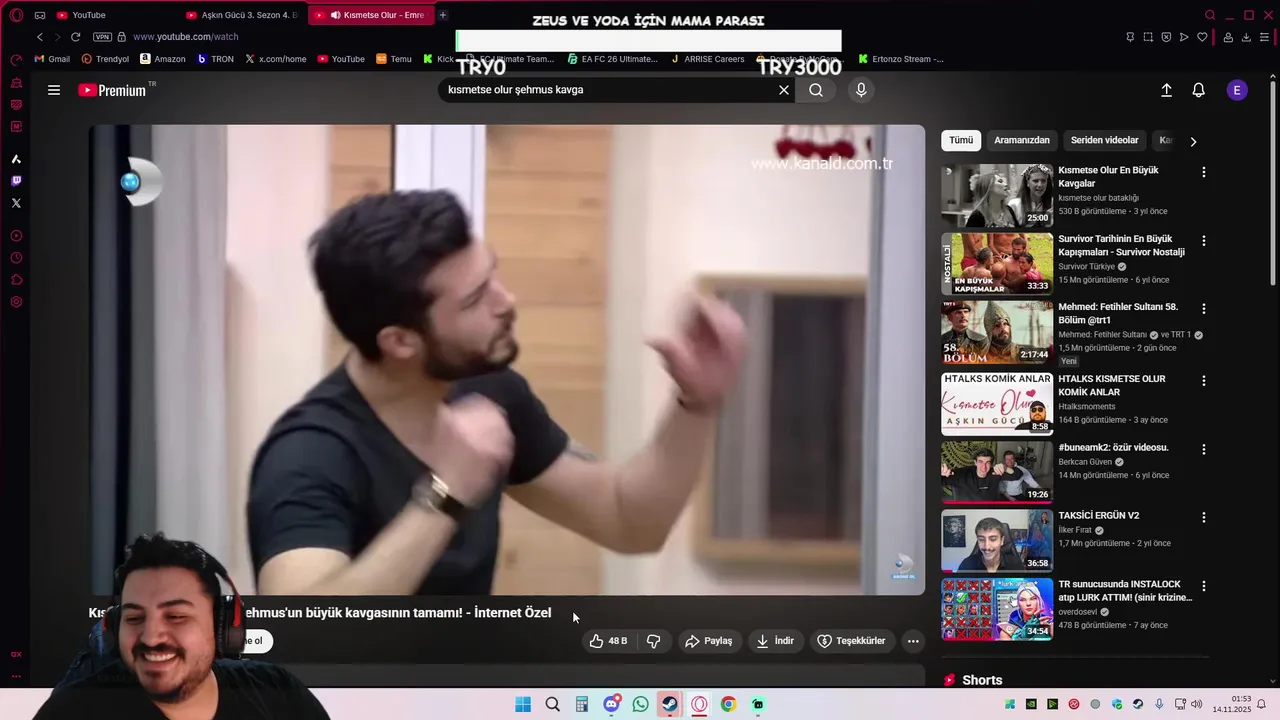This screenshot has height=720, width=1280.
Task: Open Survivor Tarihinin En Büyük Kapışmaları thumbnail
Action: [997, 264]
